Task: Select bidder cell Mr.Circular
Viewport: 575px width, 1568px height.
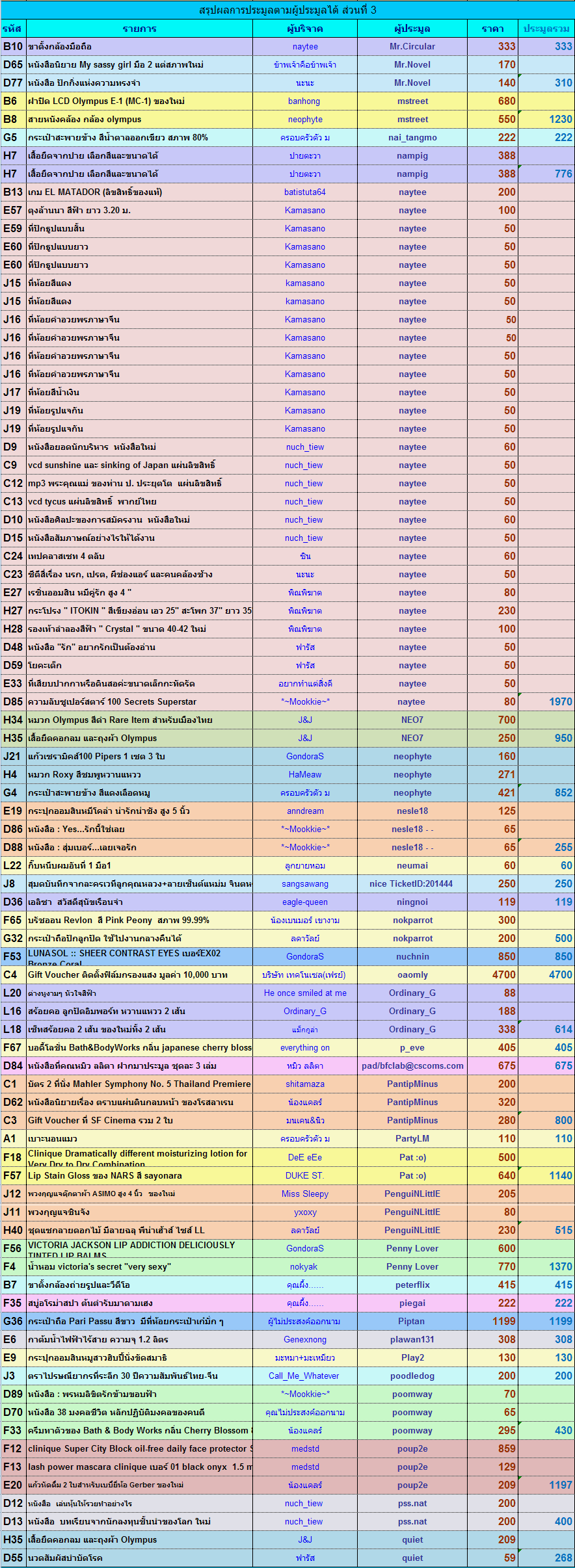Action: 412,47
